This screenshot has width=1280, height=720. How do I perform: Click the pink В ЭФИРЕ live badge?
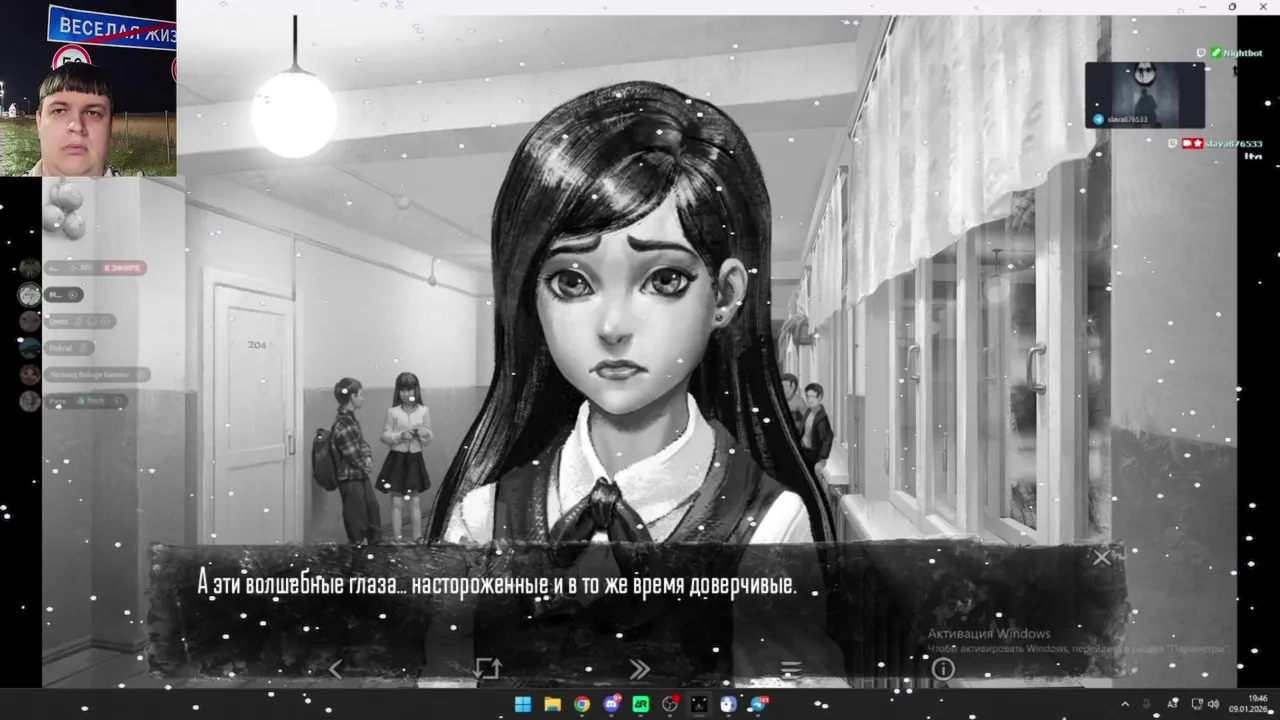[123, 268]
